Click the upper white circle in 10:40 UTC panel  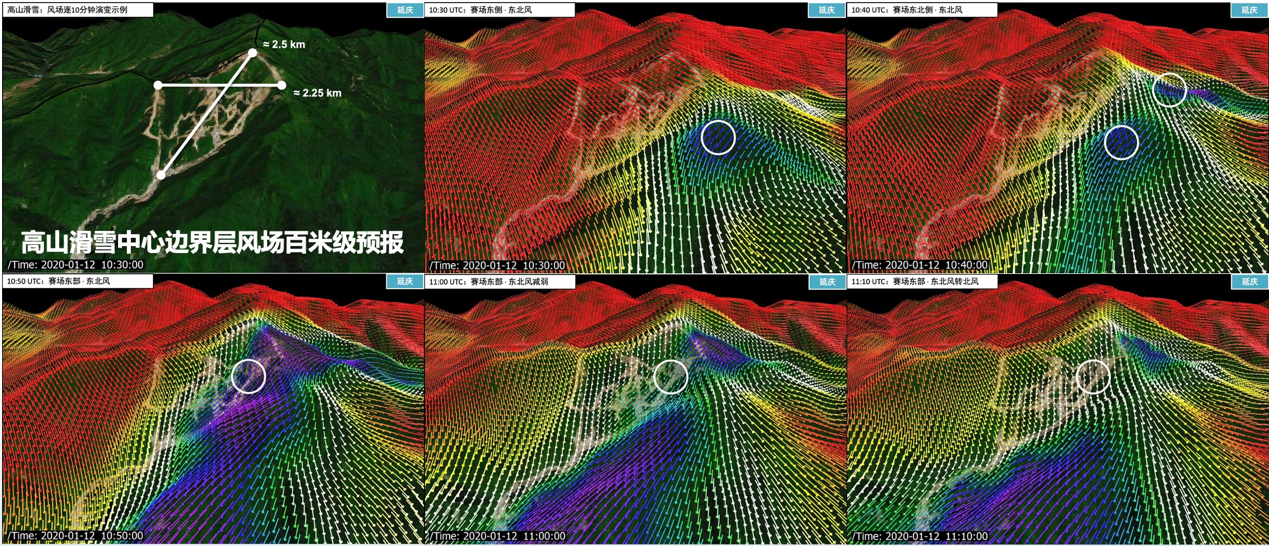pyautogui.click(x=1169, y=89)
